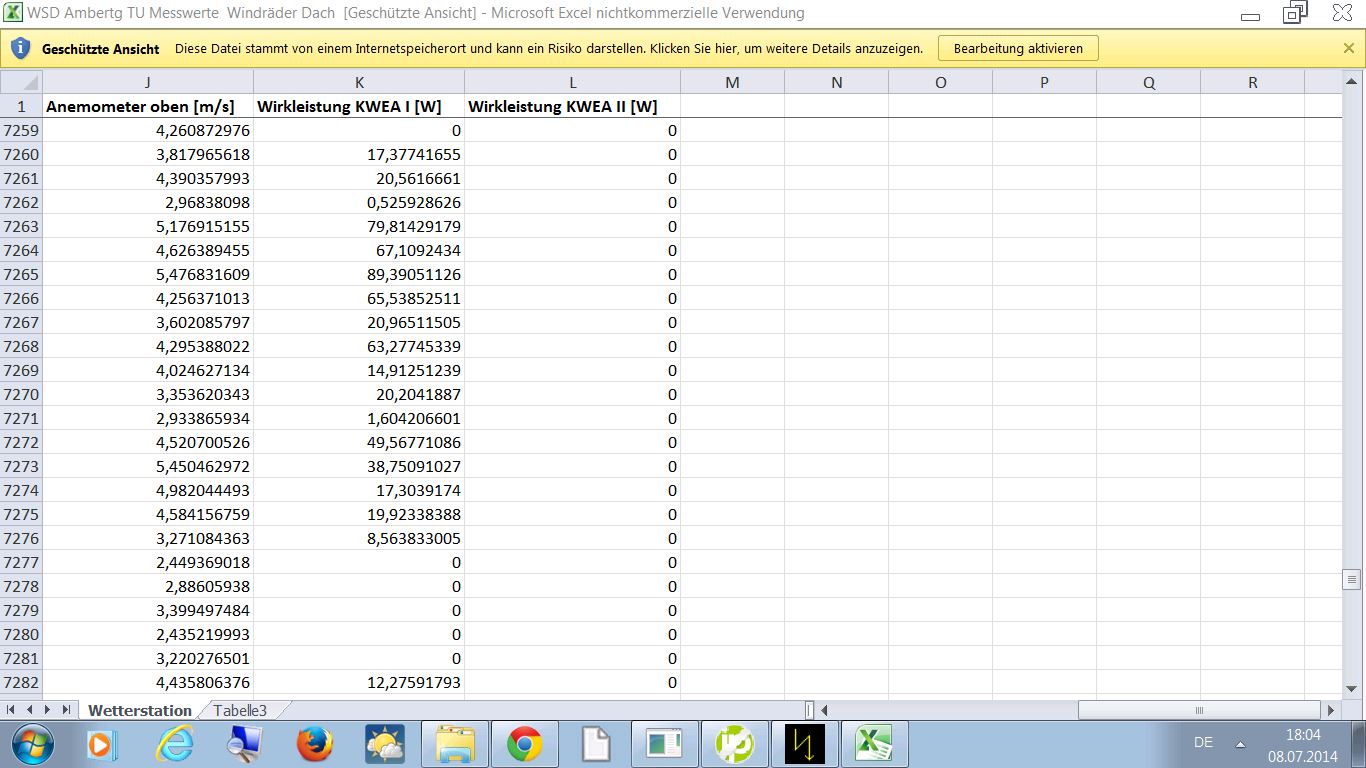Viewport: 1366px width, 768px height.
Task: Click the blue info shield icon
Action: tap(20, 48)
